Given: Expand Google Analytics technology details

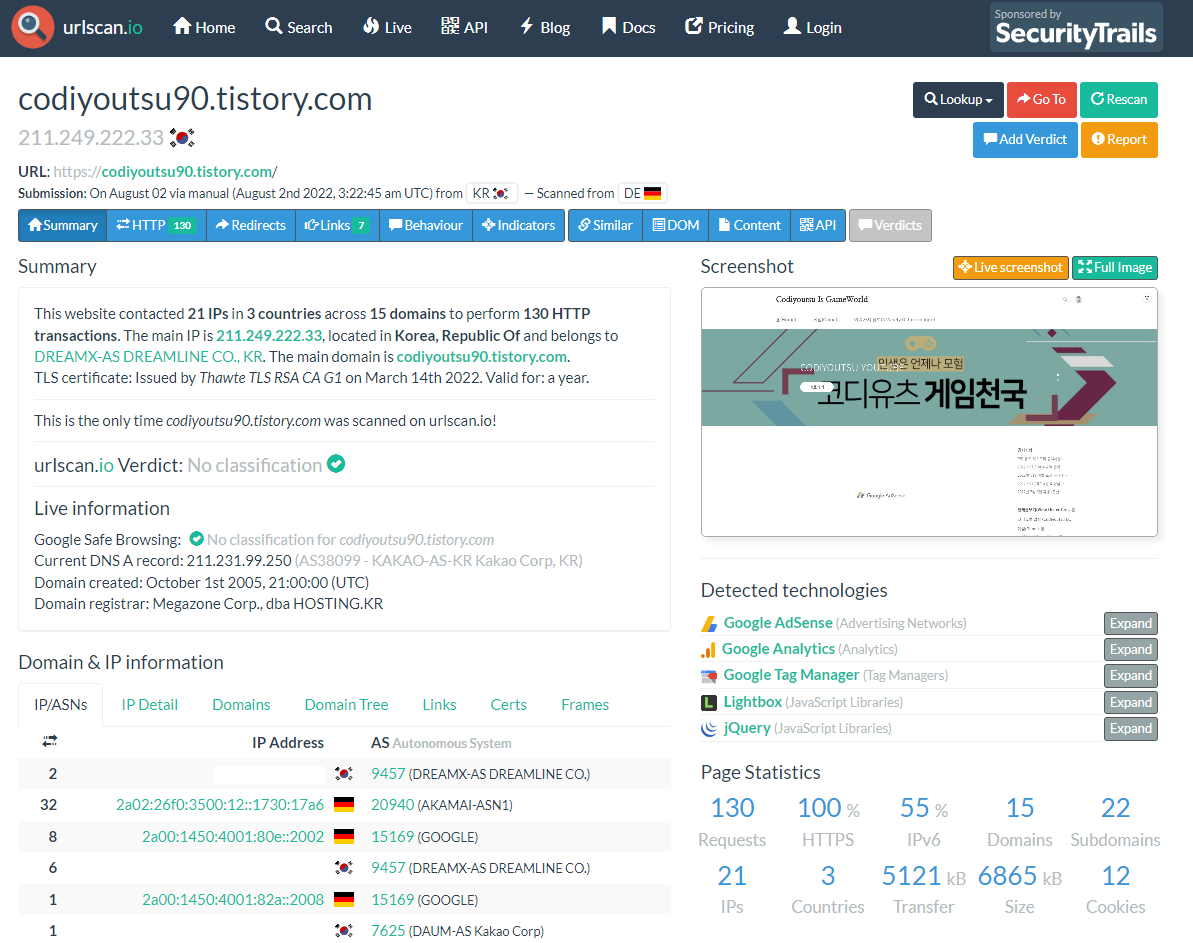Looking at the screenshot, I should pyautogui.click(x=1131, y=649).
